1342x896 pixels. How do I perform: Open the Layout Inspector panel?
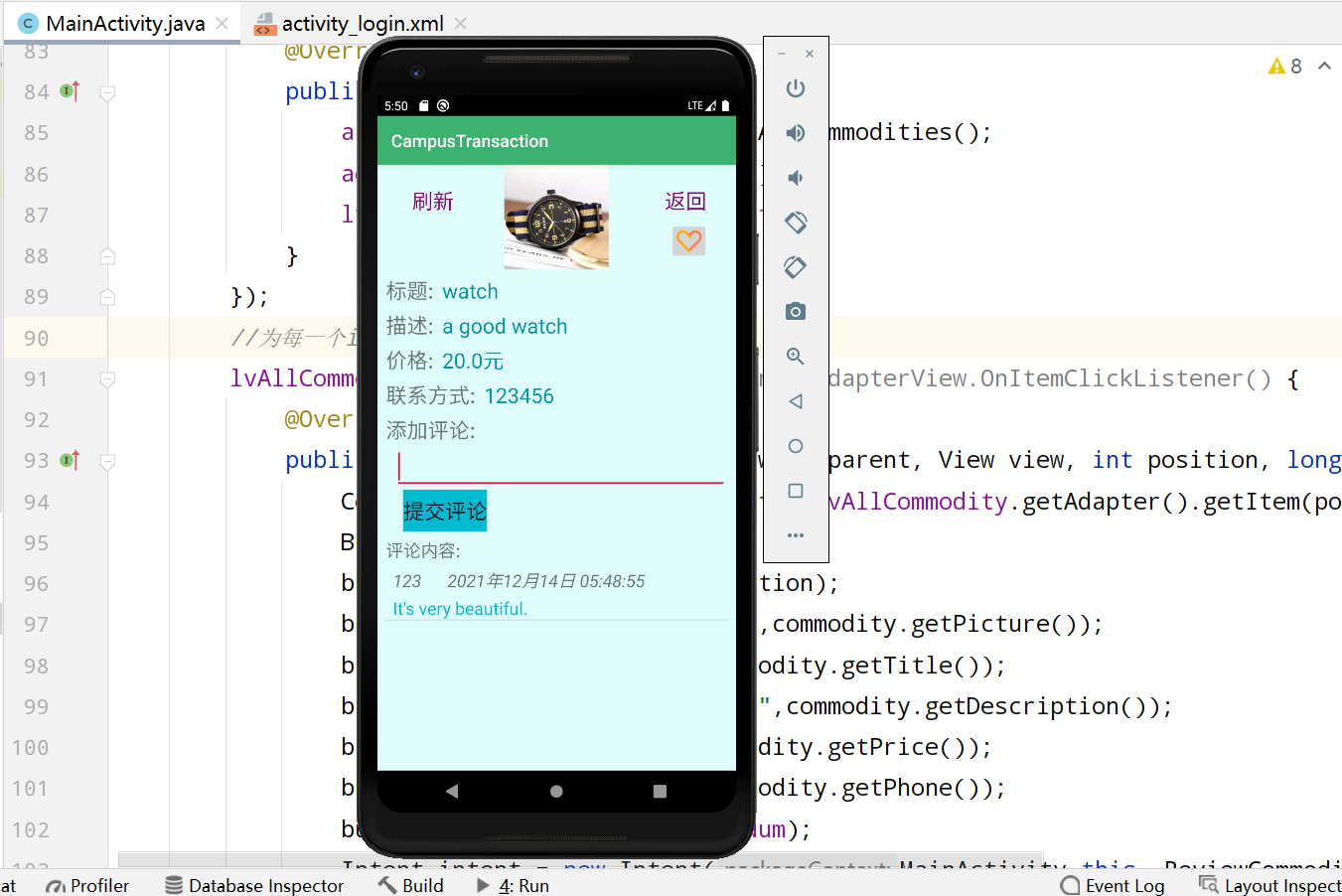point(1269,885)
